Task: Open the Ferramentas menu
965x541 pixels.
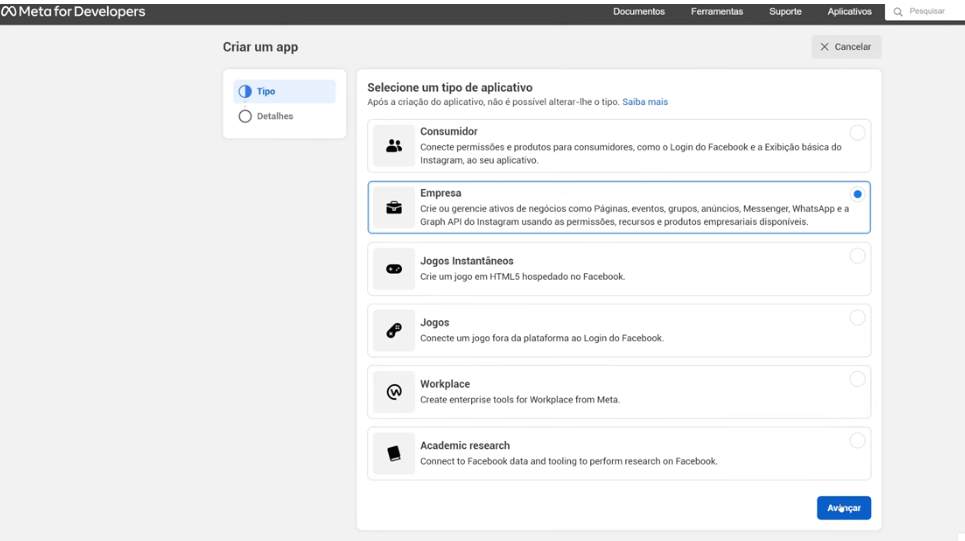Action: click(716, 12)
